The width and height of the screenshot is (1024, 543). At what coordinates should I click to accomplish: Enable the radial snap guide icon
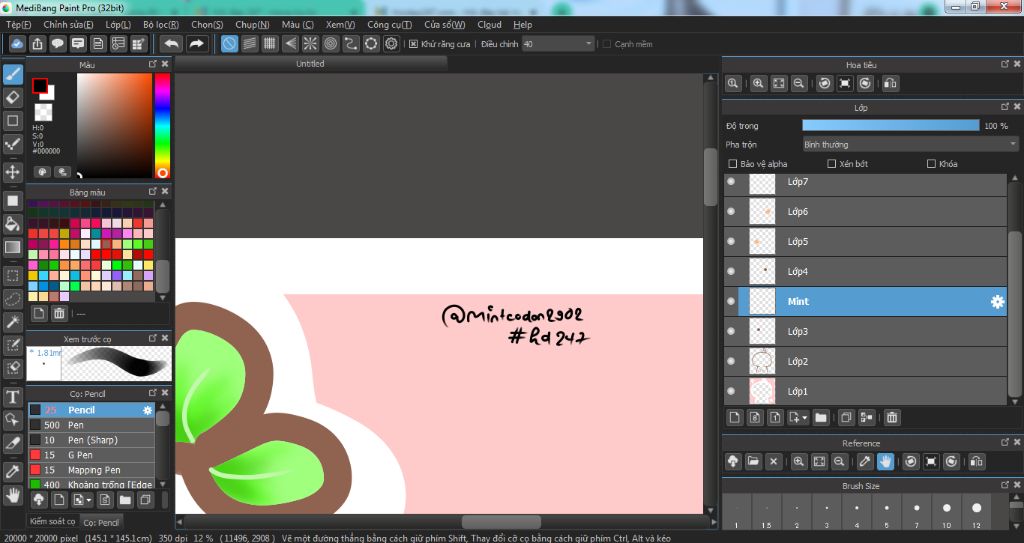tap(311, 44)
